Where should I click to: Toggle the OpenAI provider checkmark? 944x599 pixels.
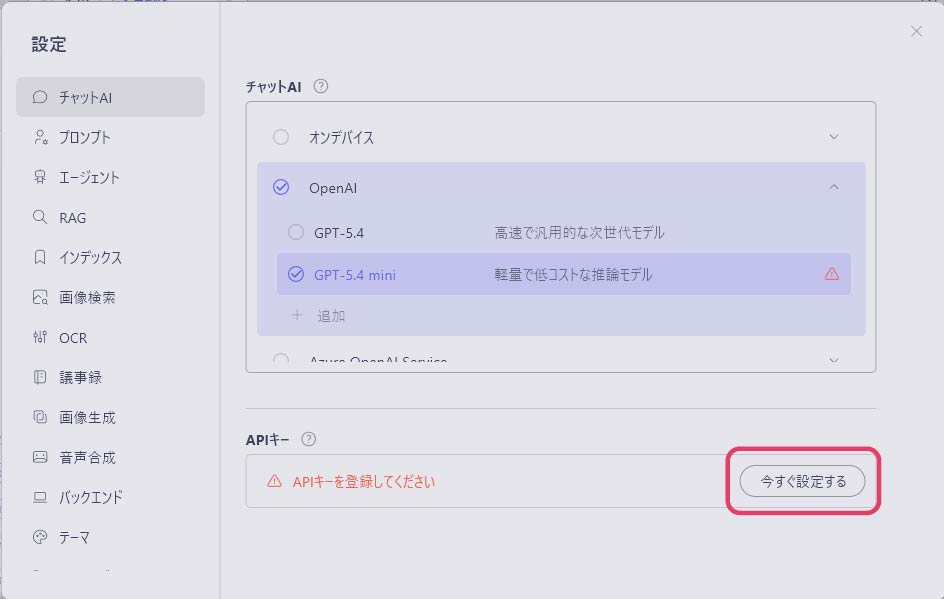pyautogui.click(x=281, y=187)
